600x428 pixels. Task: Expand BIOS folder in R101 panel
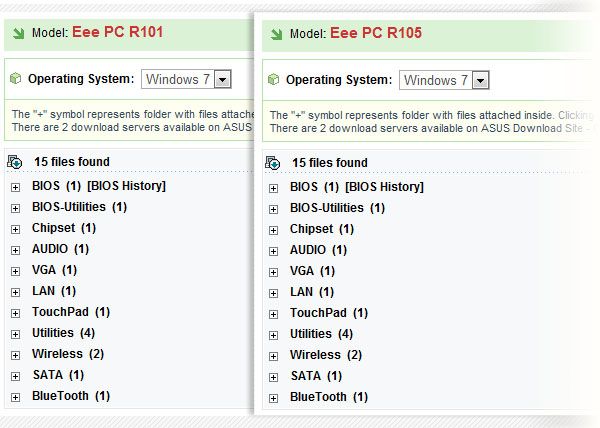pos(15,187)
